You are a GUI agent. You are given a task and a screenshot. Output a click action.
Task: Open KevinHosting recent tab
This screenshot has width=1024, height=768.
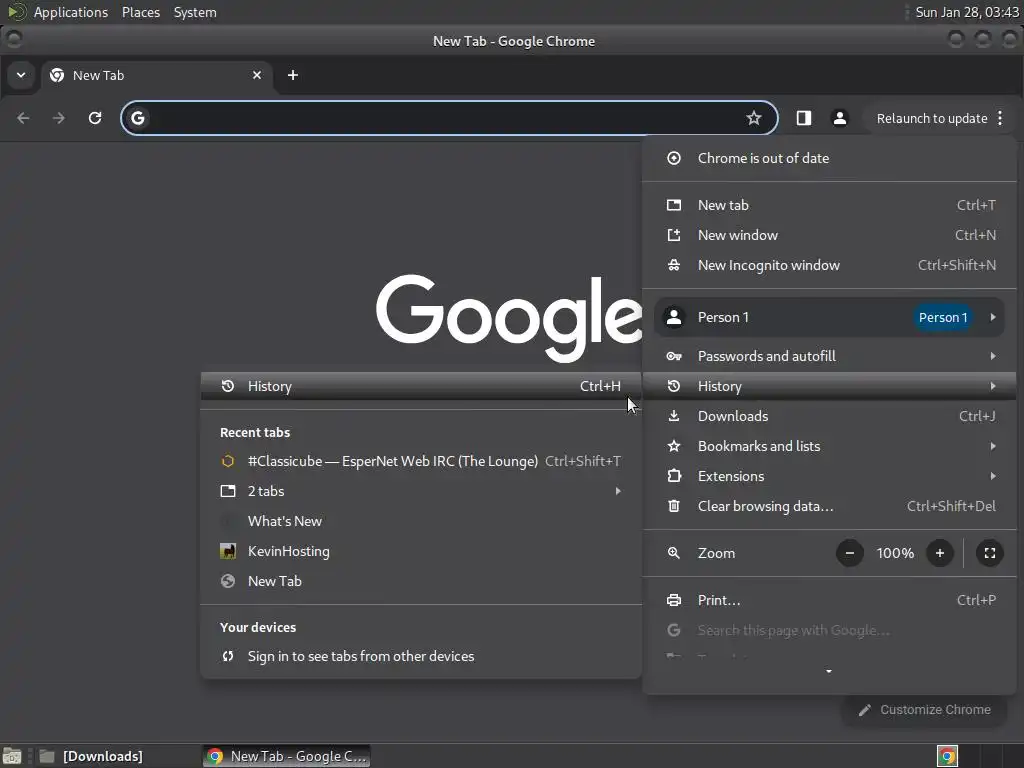point(421,551)
